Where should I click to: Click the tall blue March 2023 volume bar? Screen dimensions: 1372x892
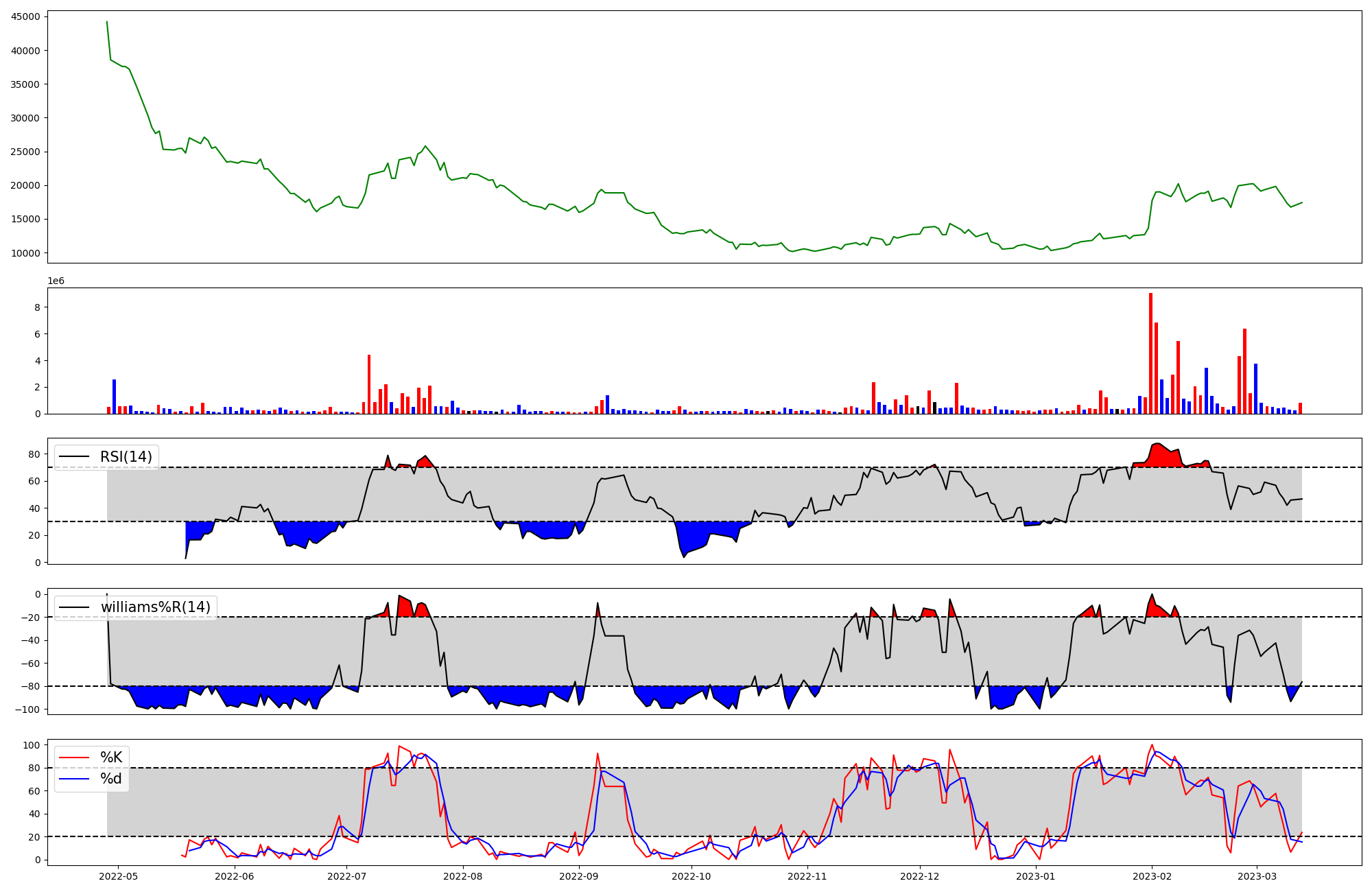pos(1255,388)
